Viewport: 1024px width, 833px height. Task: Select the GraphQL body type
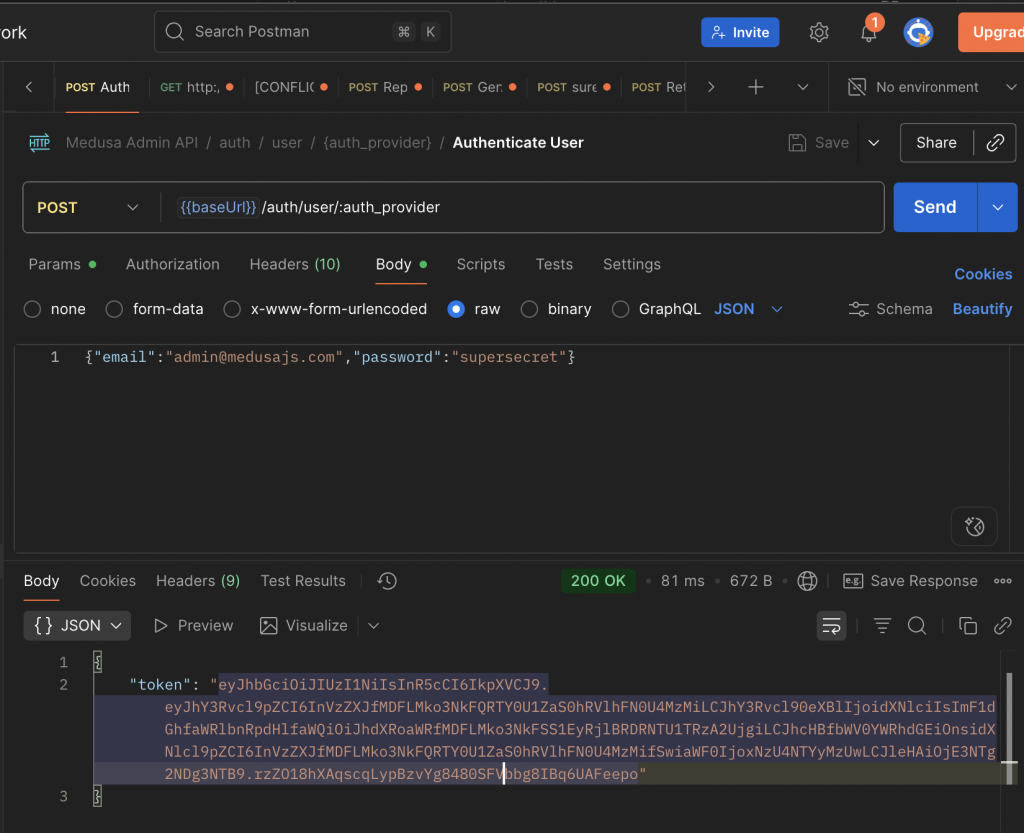tap(620, 309)
